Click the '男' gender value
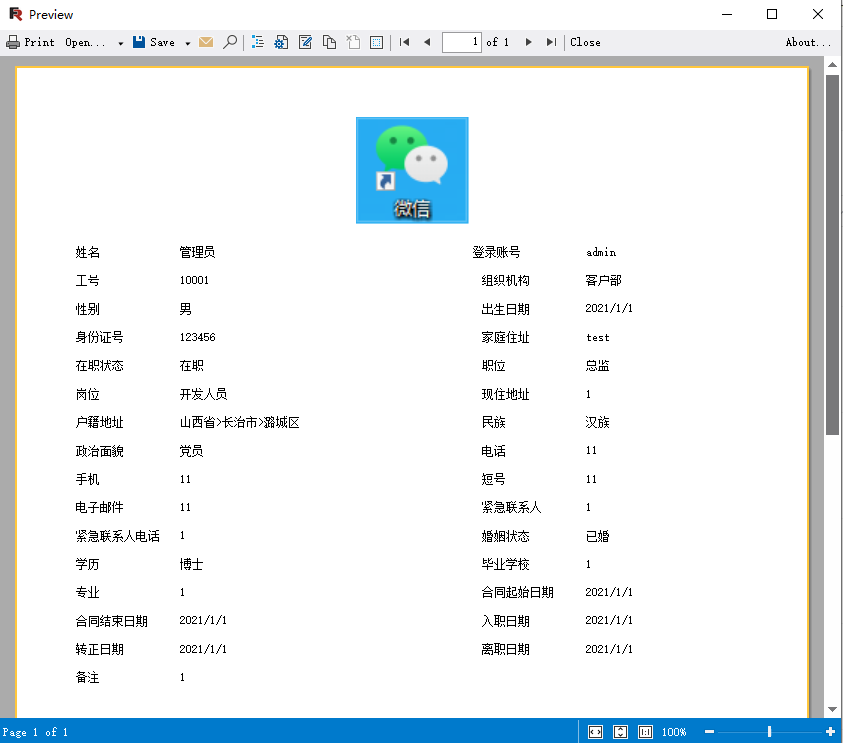843x743 pixels. tap(185, 309)
